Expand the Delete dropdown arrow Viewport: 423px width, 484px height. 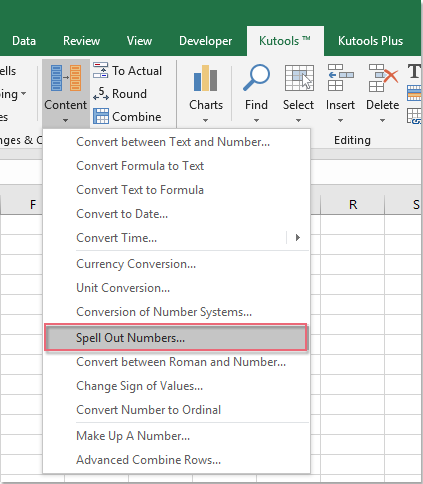click(383, 120)
